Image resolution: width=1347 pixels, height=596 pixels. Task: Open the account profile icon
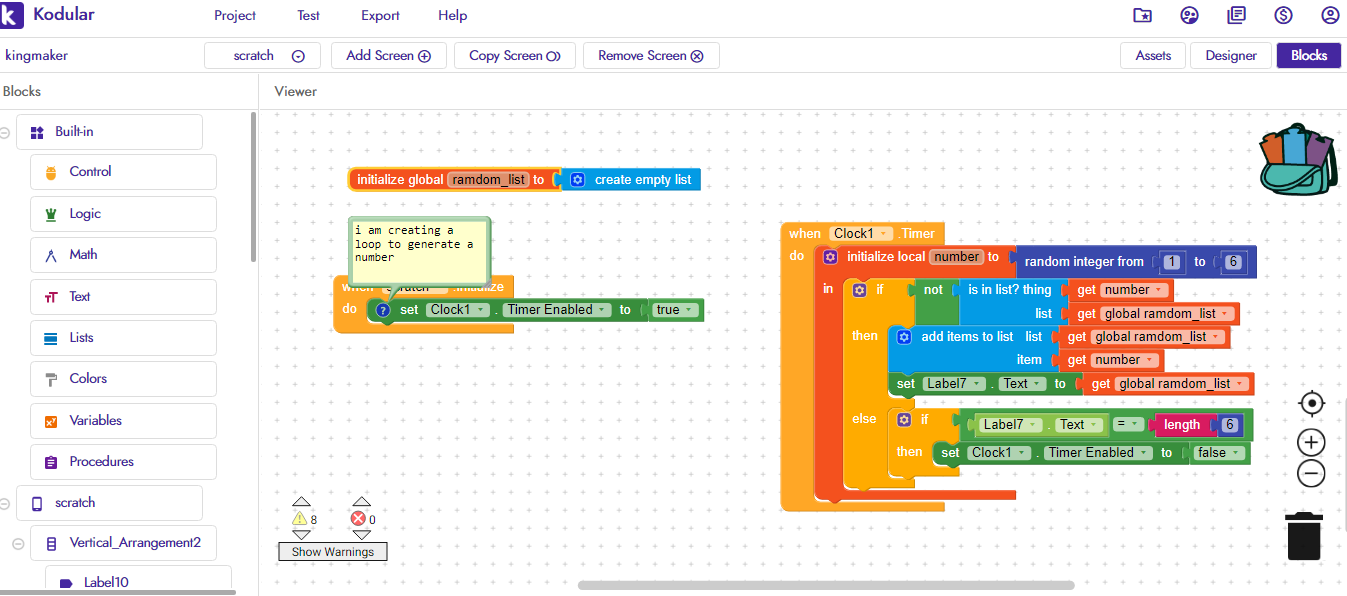click(1329, 15)
